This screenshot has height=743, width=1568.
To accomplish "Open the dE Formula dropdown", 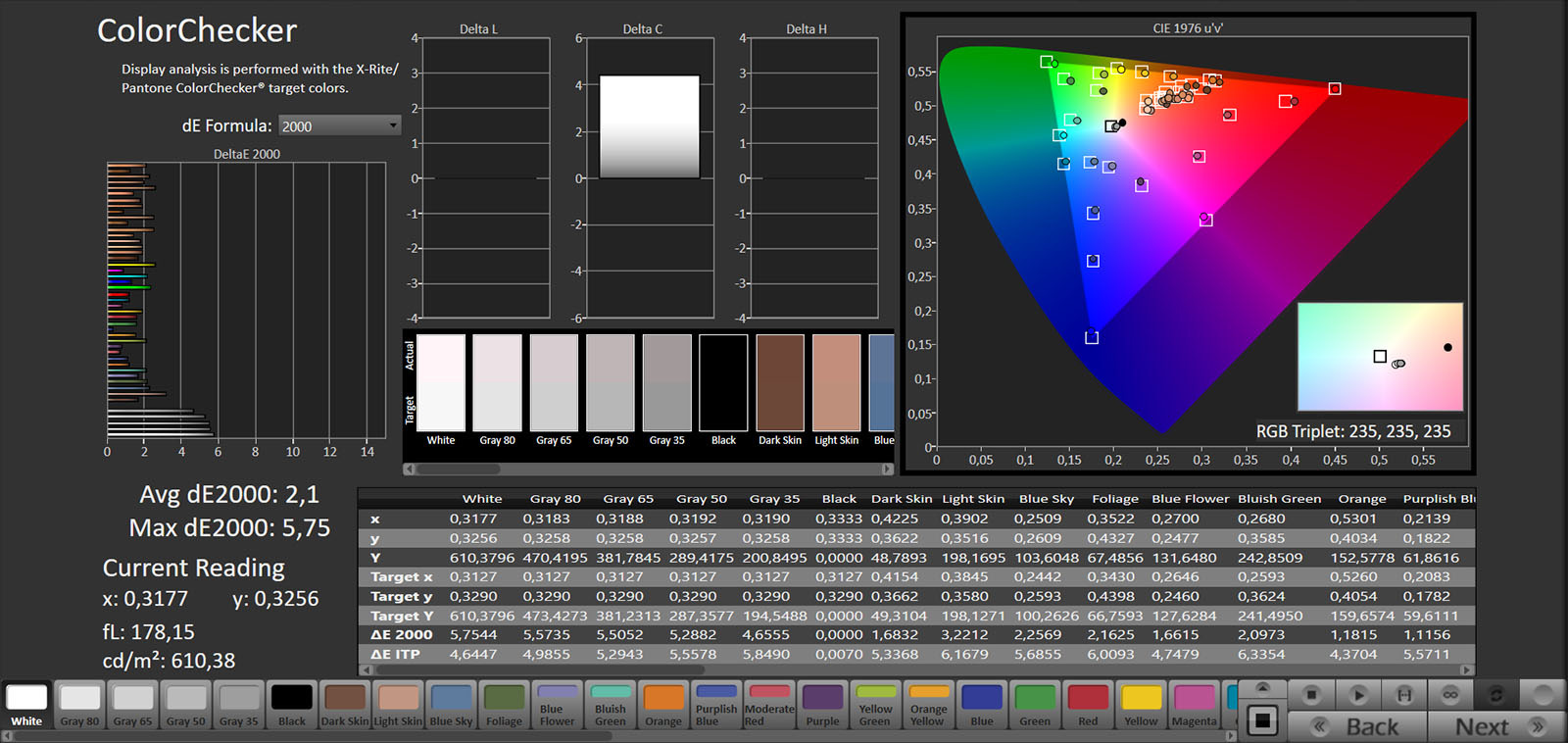I will pos(339,126).
